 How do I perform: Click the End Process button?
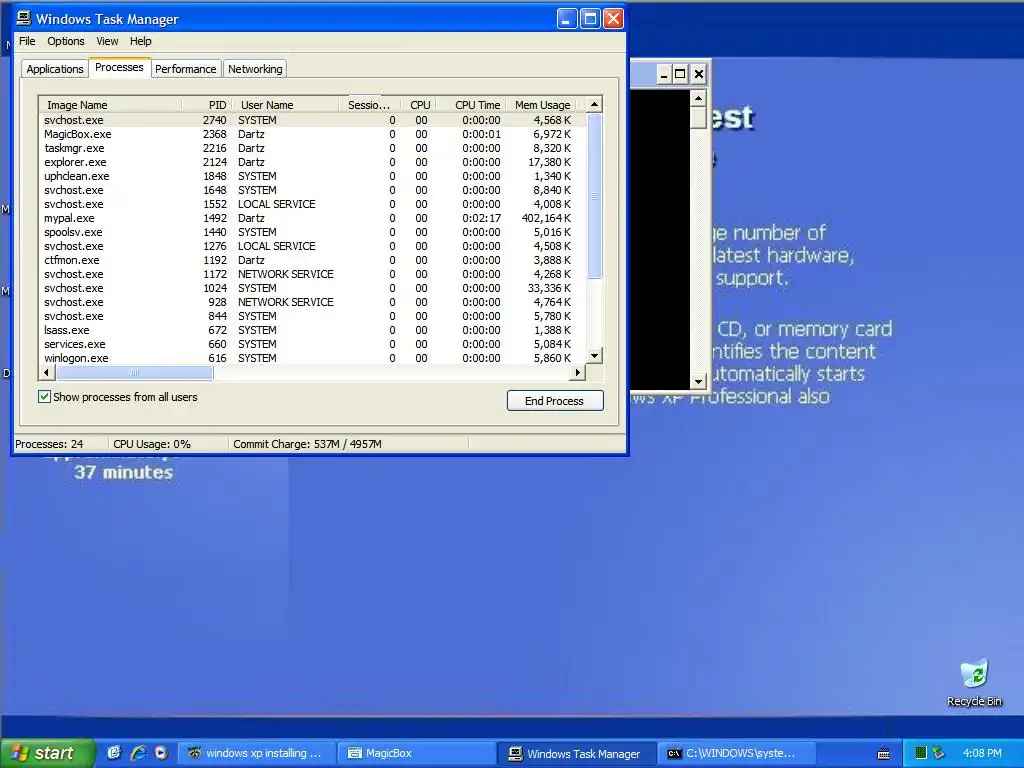coord(554,400)
